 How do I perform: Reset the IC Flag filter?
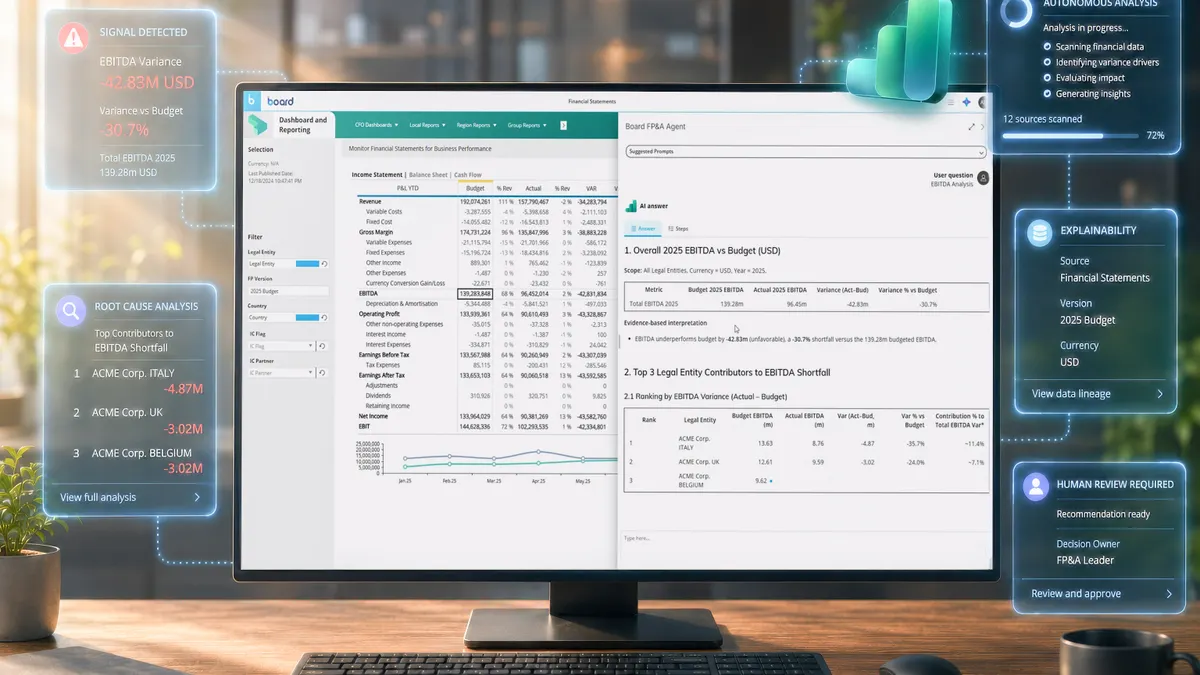[323, 346]
